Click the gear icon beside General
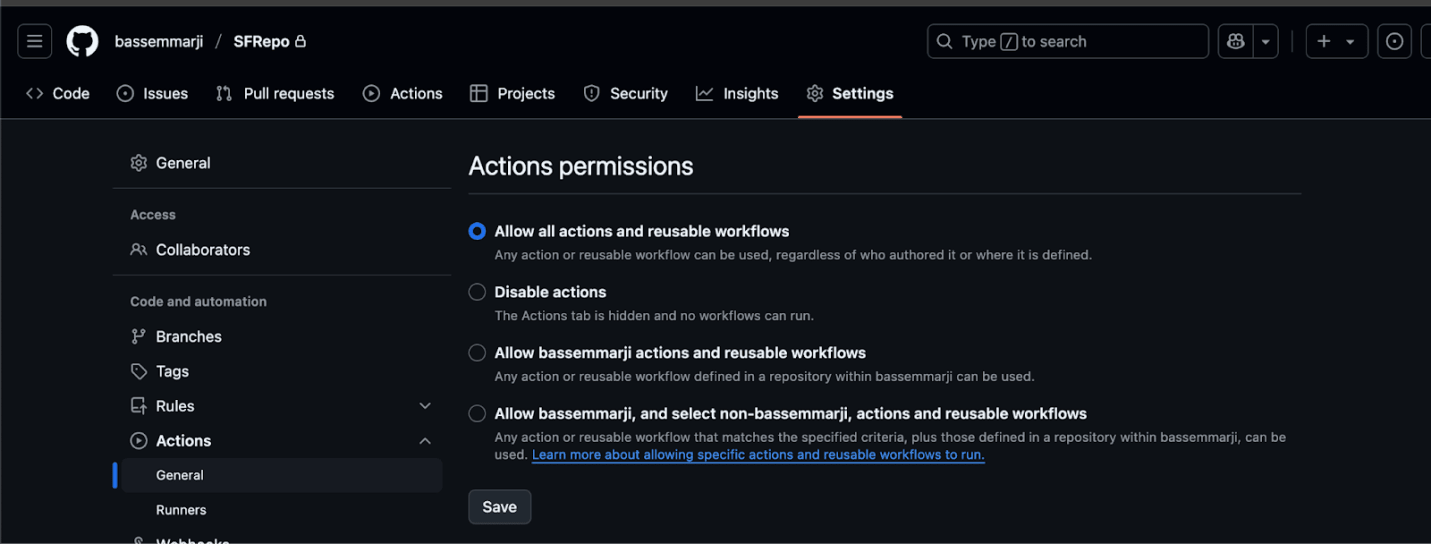Viewport: 1431px width, 544px height. tap(139, 163)
